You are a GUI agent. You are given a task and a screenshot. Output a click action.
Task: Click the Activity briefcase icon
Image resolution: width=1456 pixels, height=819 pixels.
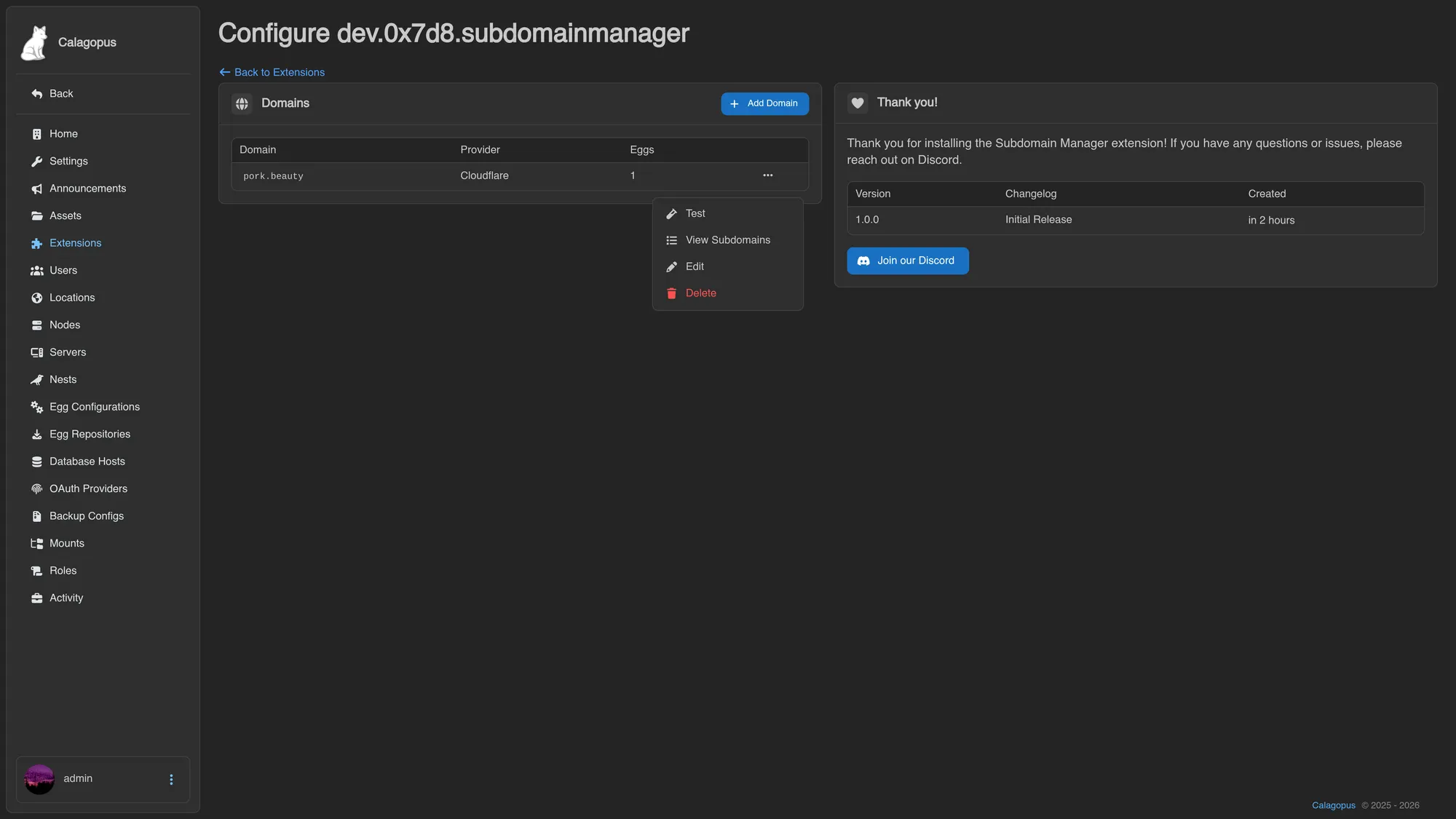point(37,598)
